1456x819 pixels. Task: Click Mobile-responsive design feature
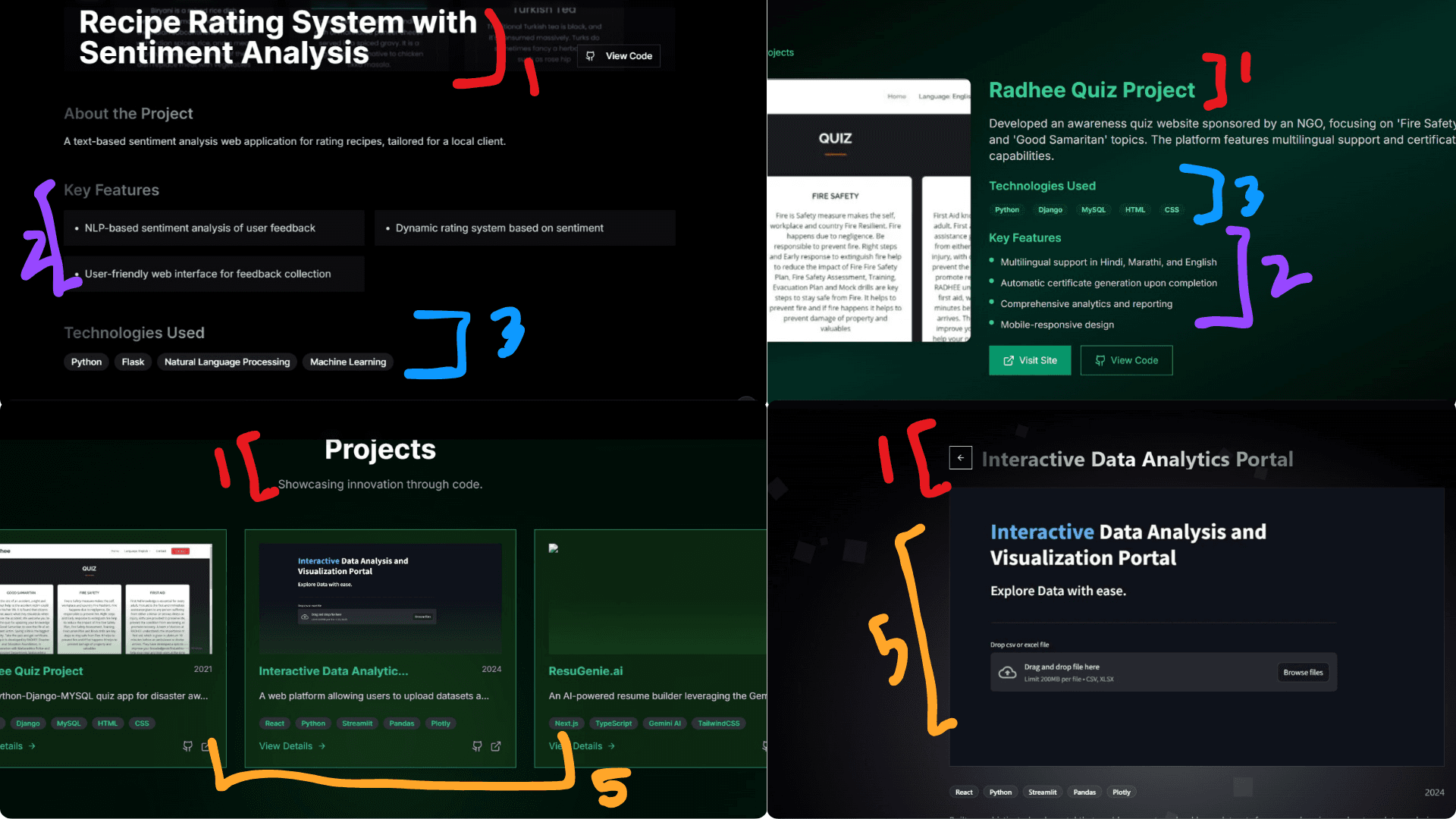pos(1057,325)
